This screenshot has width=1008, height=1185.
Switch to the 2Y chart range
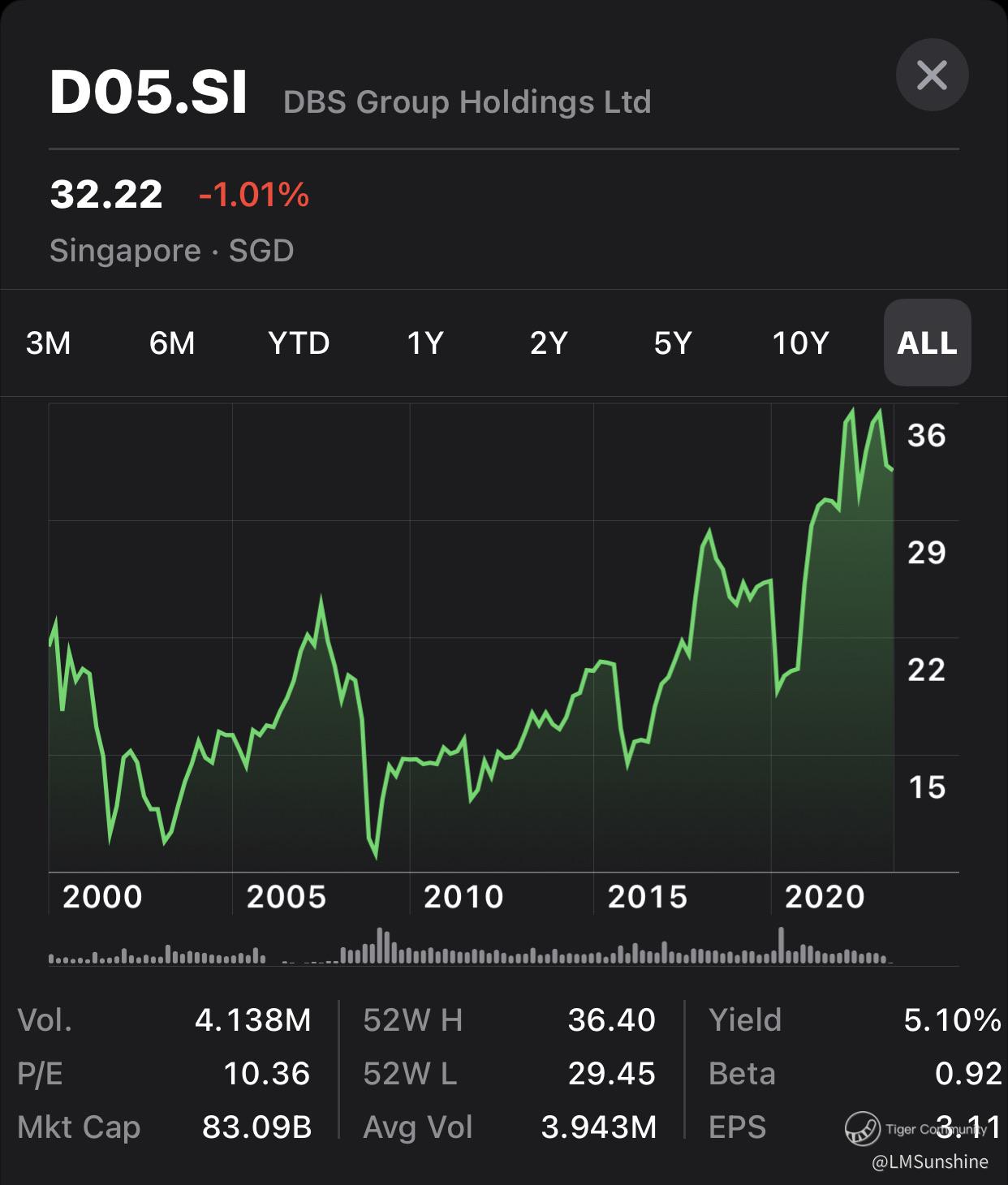(x=549, y=343)
